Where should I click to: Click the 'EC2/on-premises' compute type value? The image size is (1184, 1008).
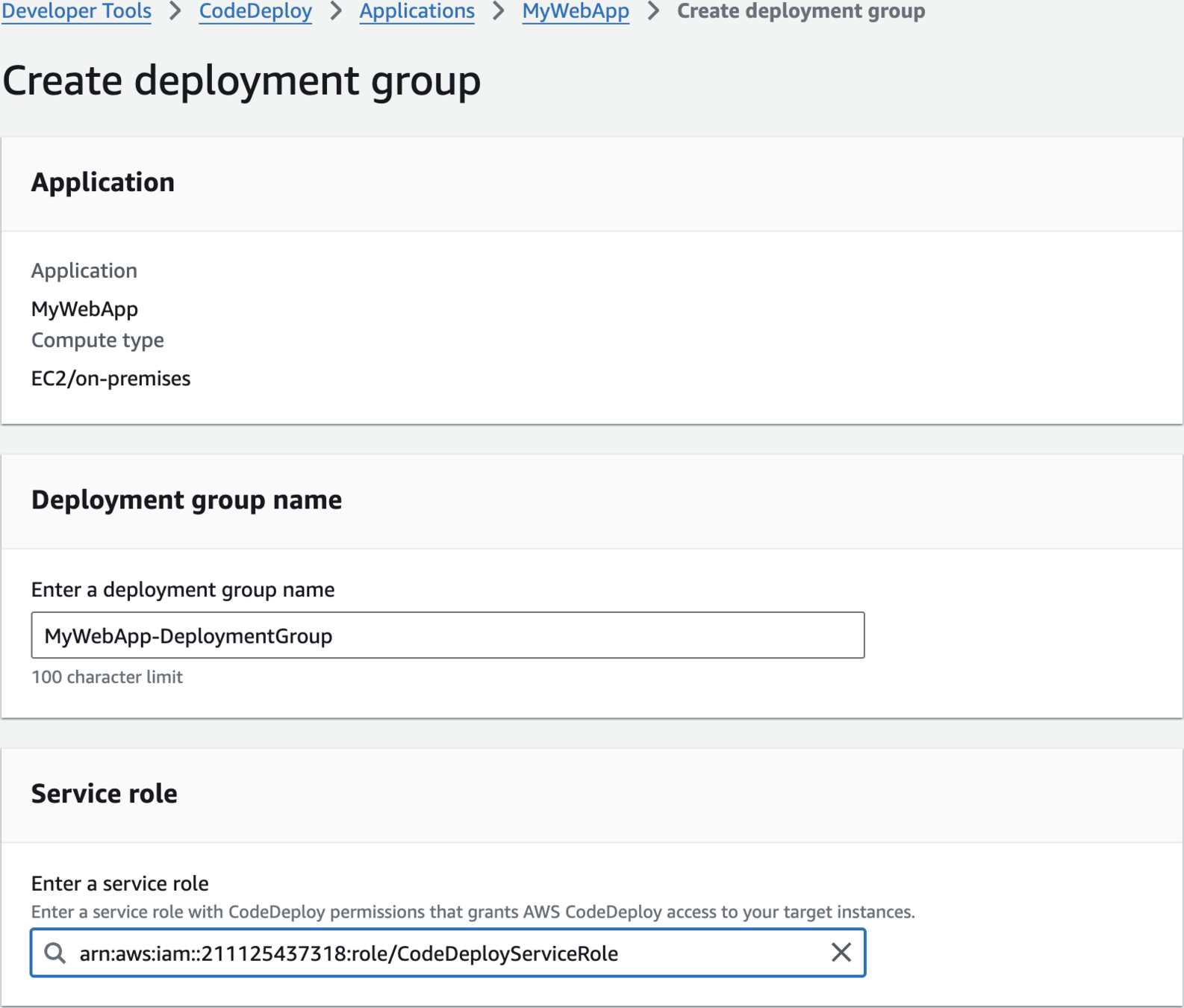pyautogui.click(x=110, y=379)
